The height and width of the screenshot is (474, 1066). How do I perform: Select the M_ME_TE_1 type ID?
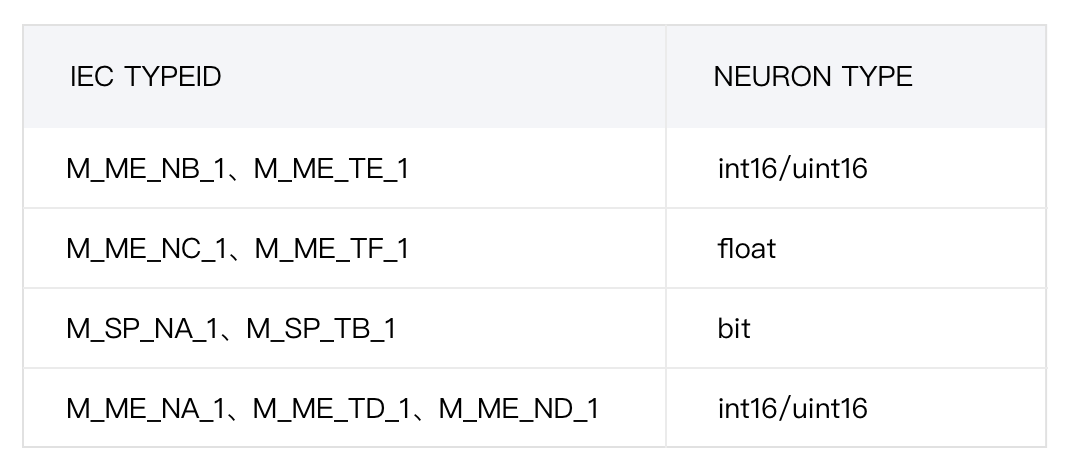[331, 169]
